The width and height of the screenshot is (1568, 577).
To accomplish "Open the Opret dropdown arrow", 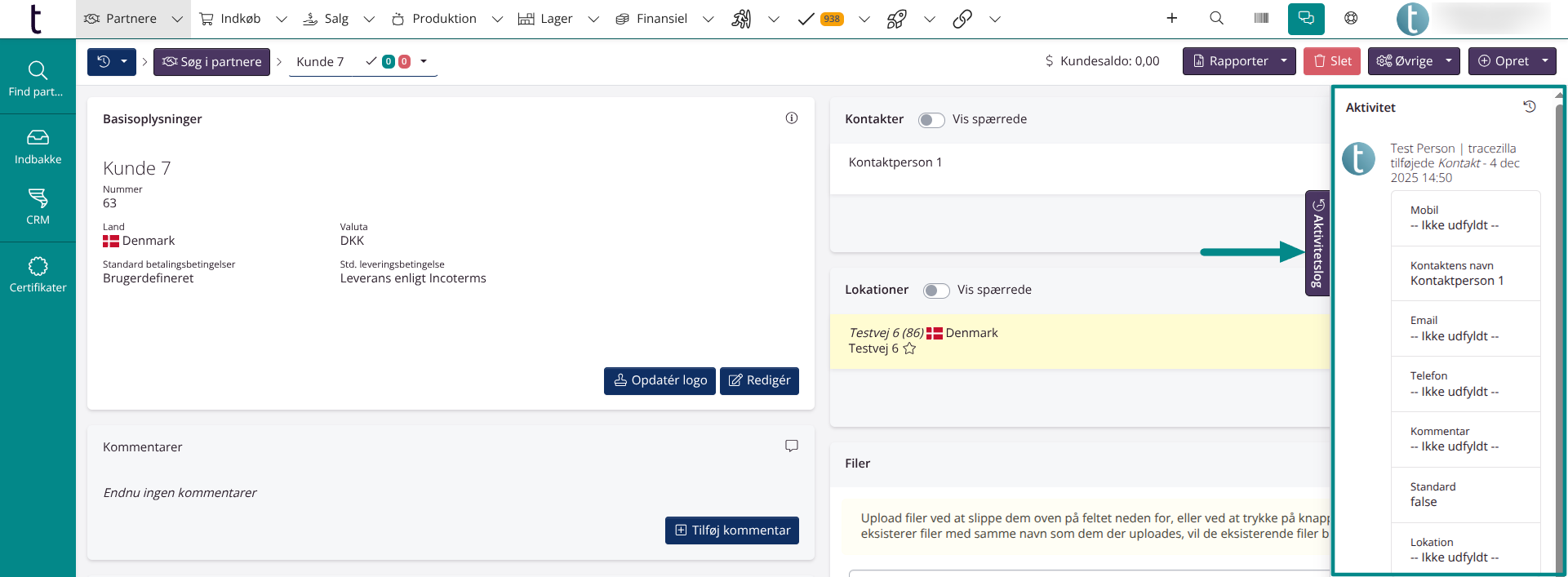I will tap(1545, 61).
